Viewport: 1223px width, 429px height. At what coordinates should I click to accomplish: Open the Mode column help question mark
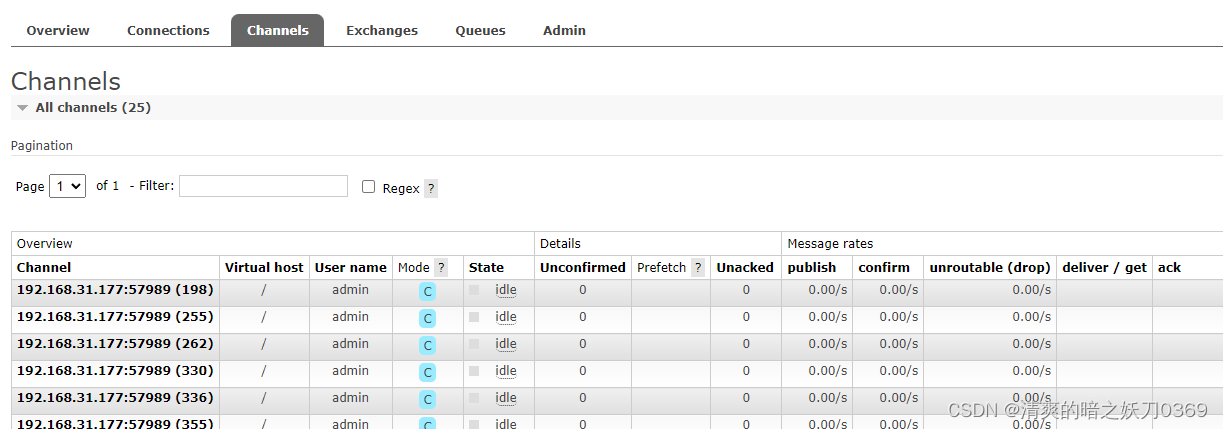441,267
